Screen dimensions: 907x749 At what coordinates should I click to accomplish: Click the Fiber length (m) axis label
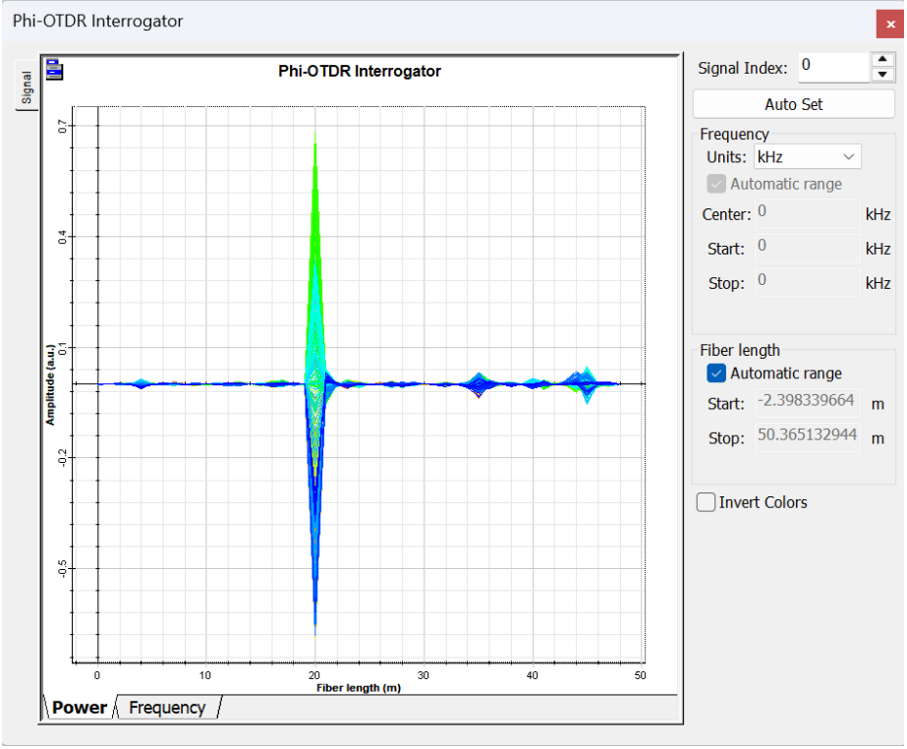pos(359,688)
